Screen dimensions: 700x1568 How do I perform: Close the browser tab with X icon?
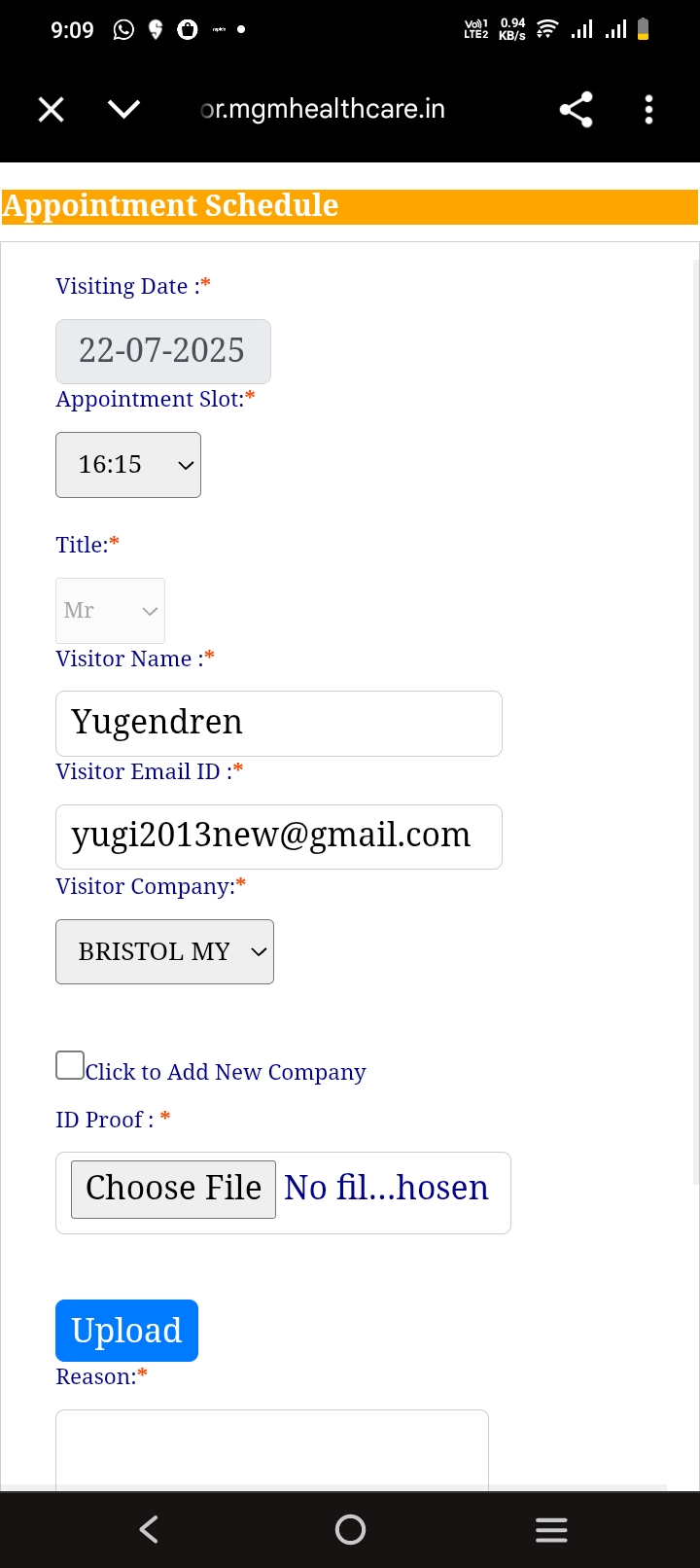coord(51,110)
